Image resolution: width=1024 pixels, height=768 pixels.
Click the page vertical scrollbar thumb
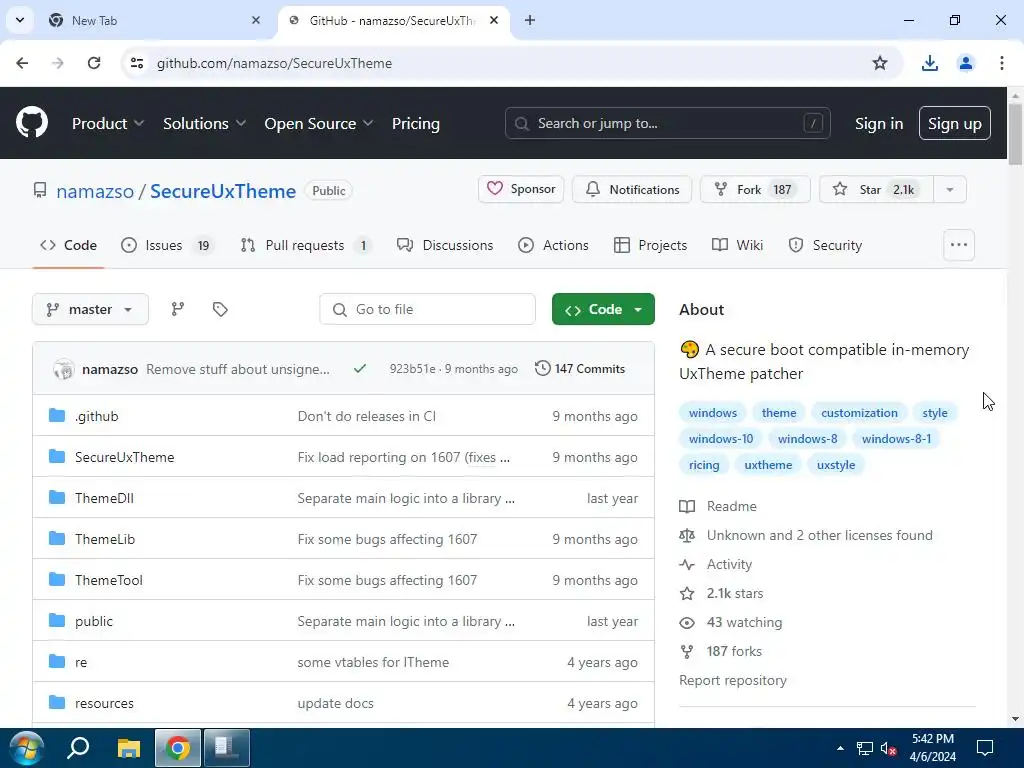click(x=1015, y=134)
